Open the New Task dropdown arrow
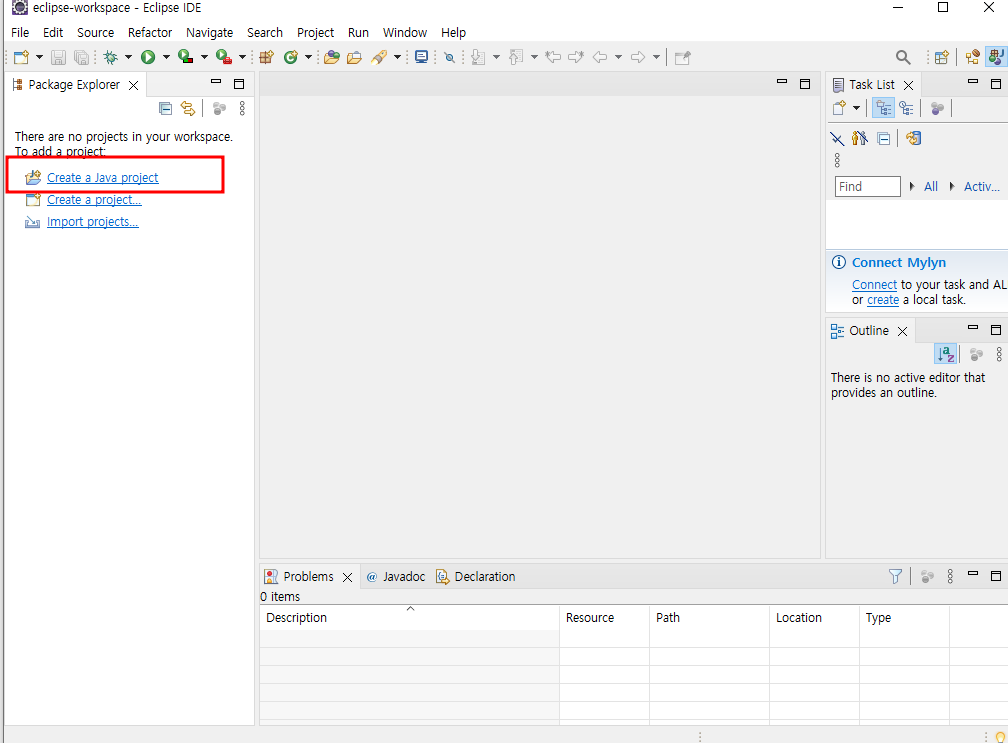The height and width of the screenshot is (743, 1008). 856,108
